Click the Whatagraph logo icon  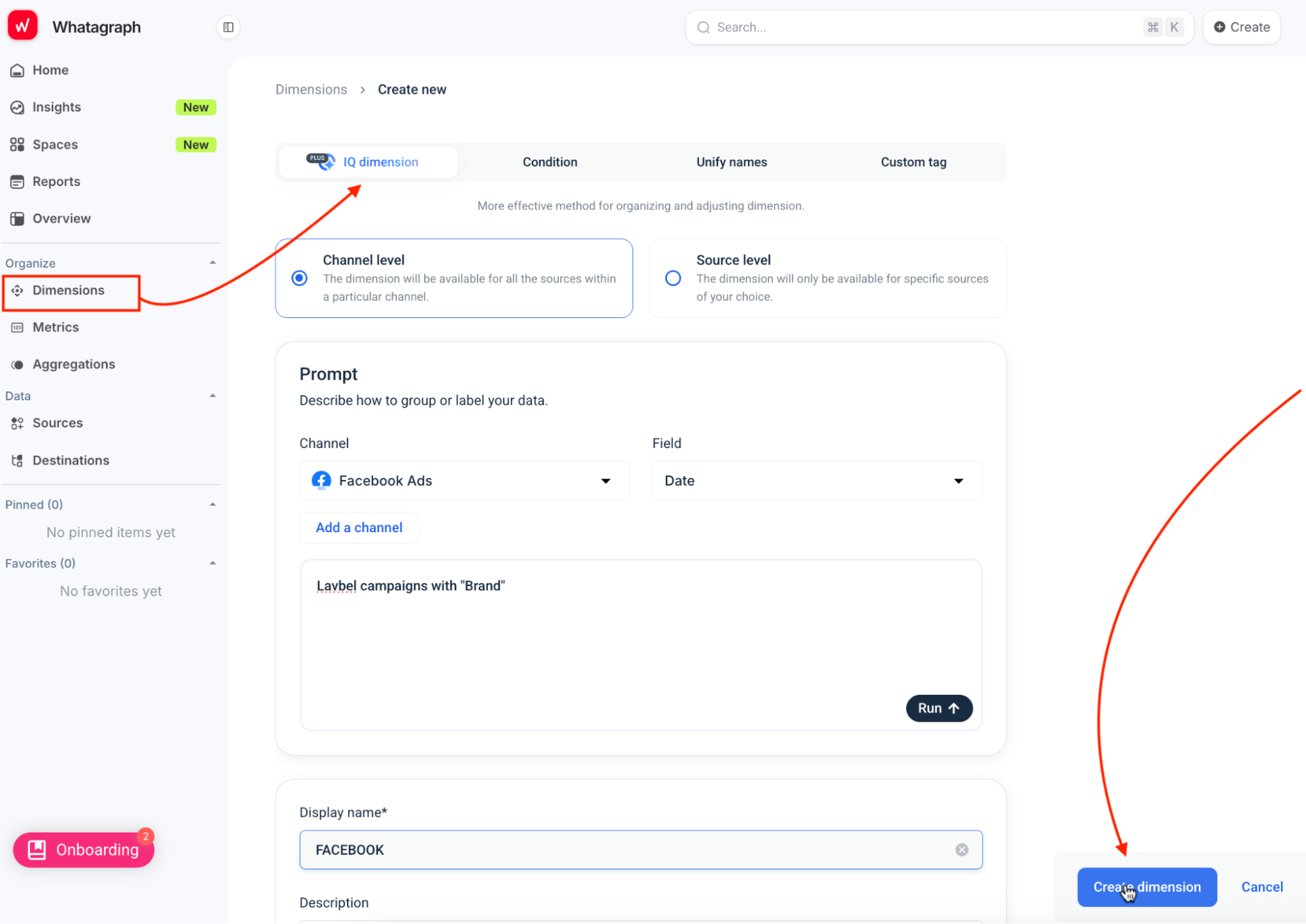coord(22,26)
